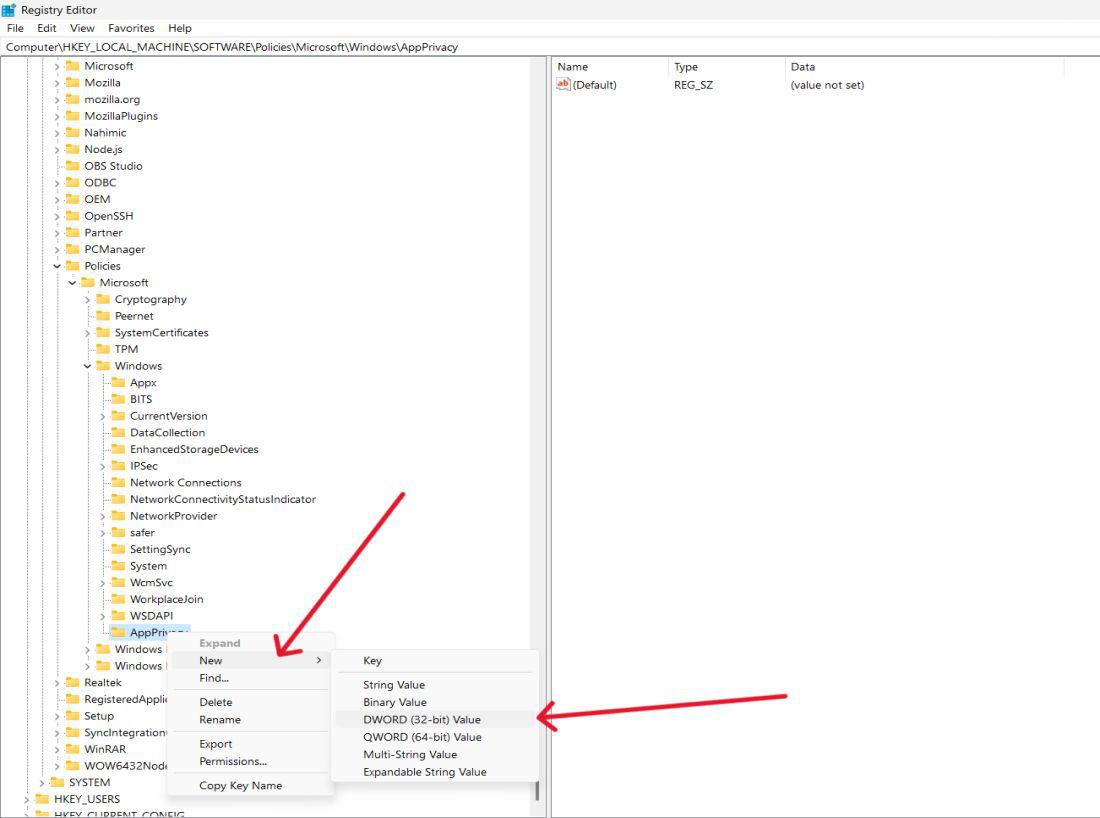Click the ODBC folder icon
Viewport: 1100px width, 818px height.
[72, 182]
